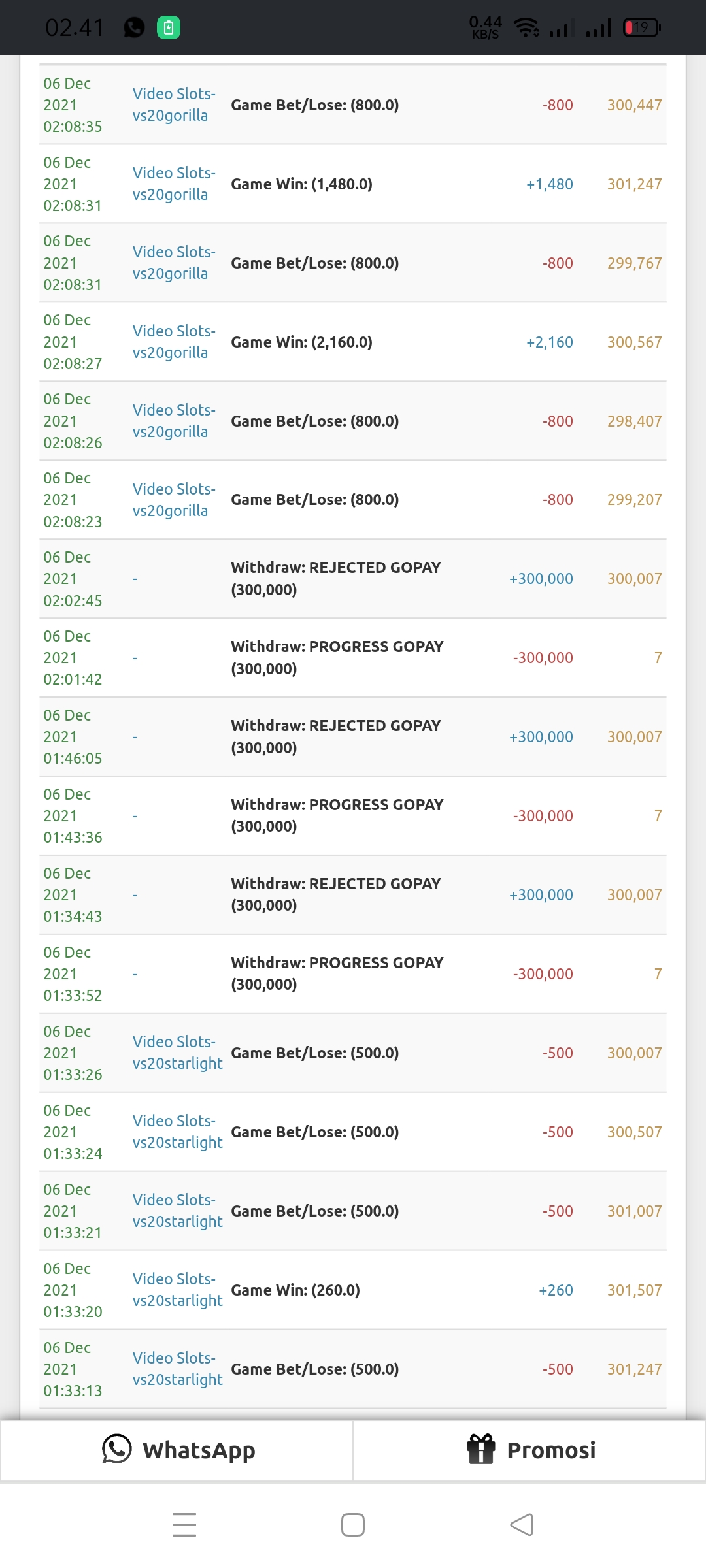This screenshot has width=706, height=1568.
Task: Tap the battery level indicator showing 19
Action: click(641, 27)
